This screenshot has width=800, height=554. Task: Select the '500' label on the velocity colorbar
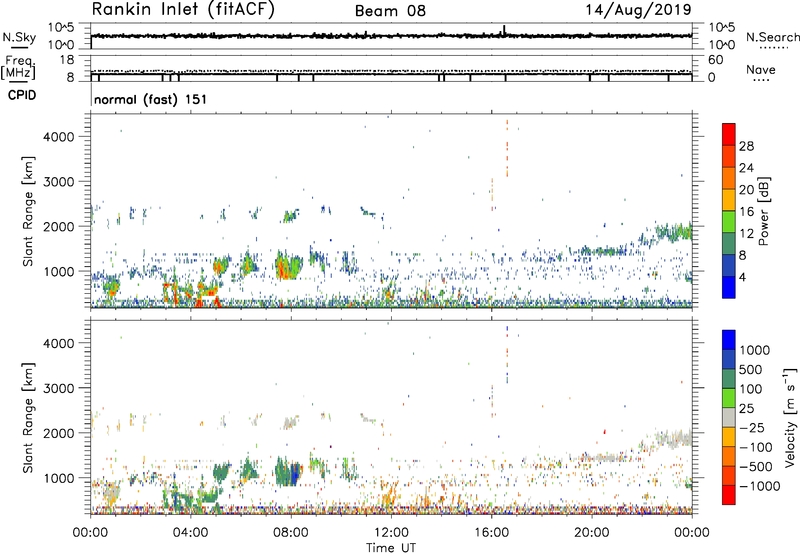point(751,369)
